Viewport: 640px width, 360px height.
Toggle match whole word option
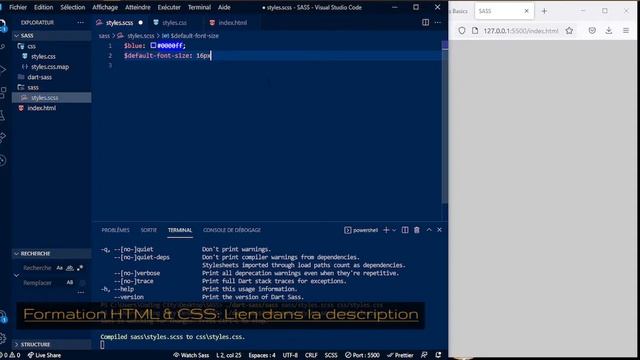70,268
